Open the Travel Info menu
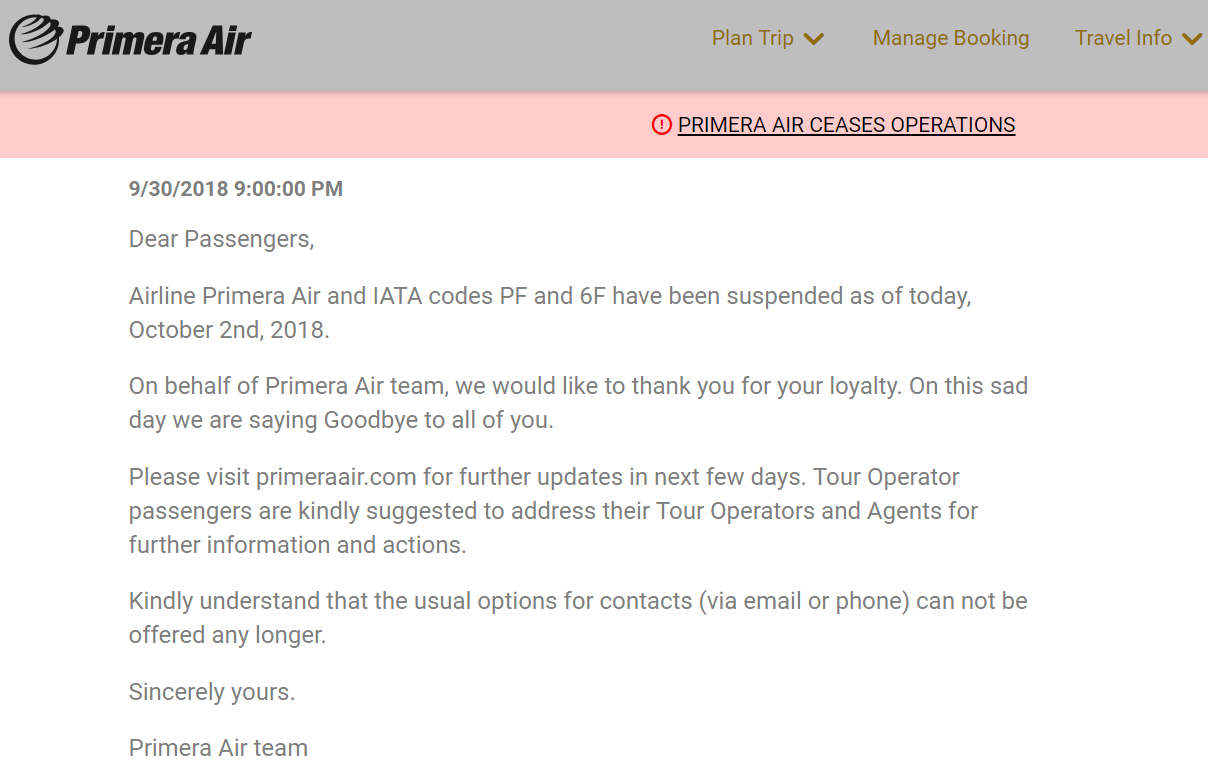Viewport: 1208px width, 772px height. (1123, 38)
